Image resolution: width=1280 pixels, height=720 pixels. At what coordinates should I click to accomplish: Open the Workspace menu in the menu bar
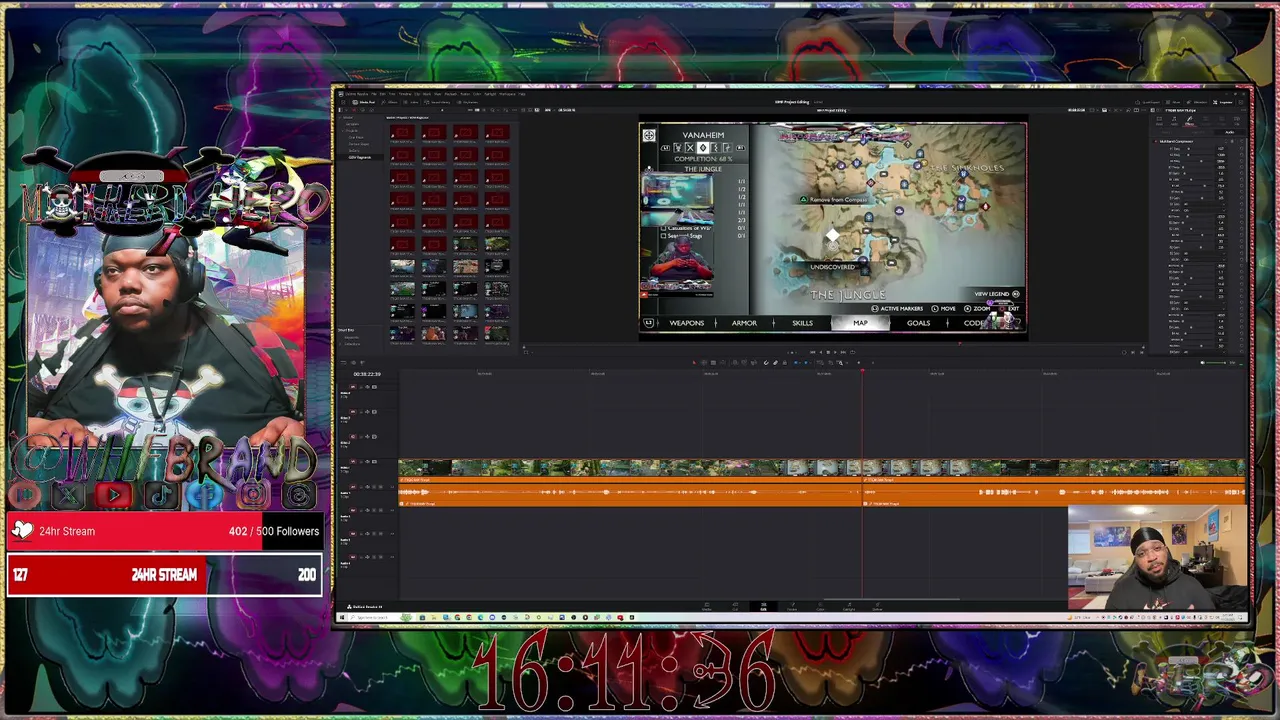point(507,94)
